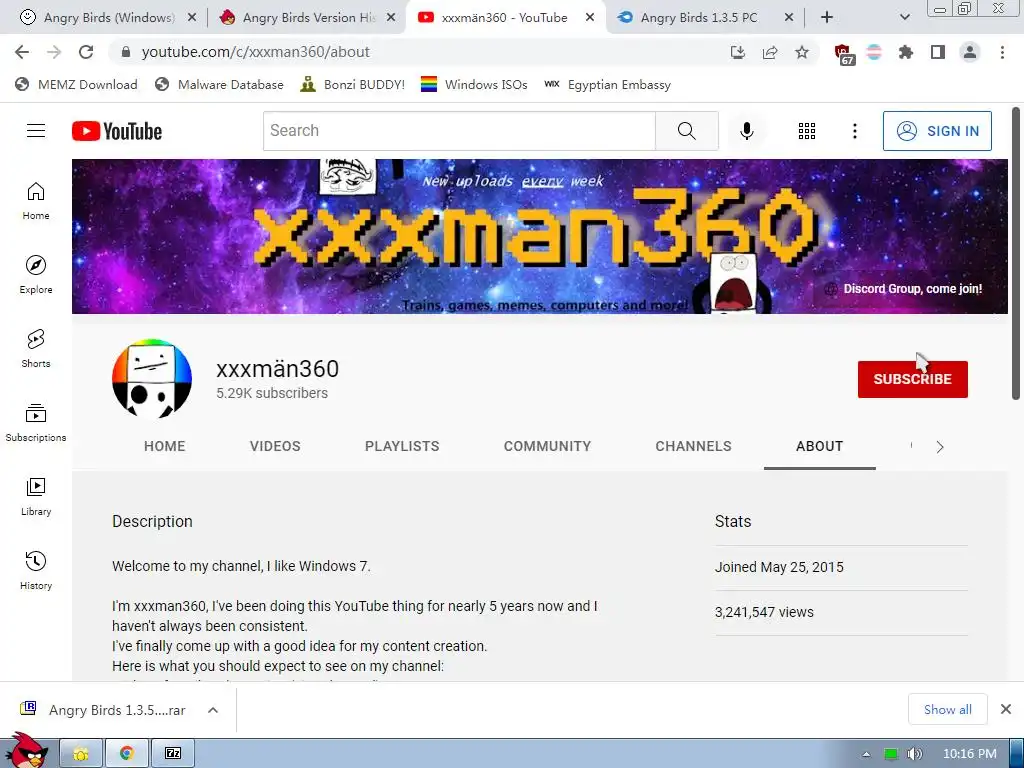This screenshot has width=1024, height=768.
Task: Switch to the PLAYLISTS tab
Action: coord(402,447)
